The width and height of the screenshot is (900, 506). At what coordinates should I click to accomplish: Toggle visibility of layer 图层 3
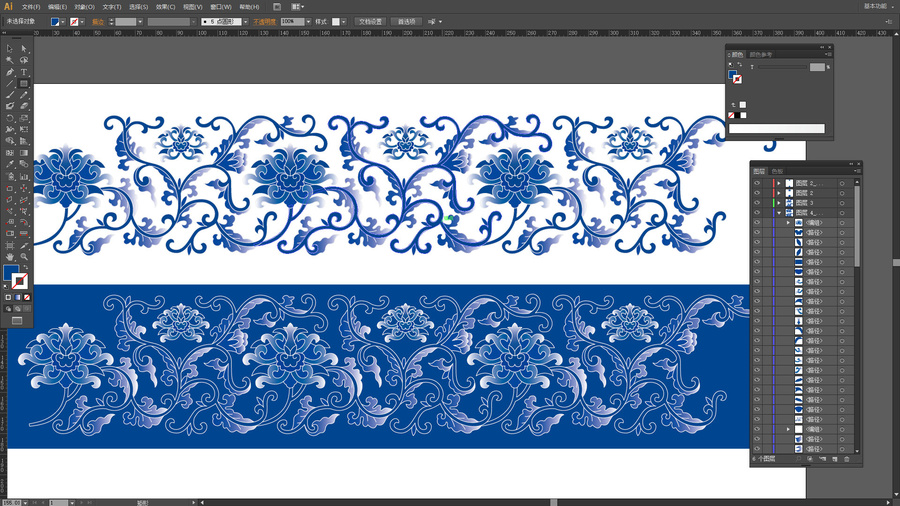[x=757, y=203]
